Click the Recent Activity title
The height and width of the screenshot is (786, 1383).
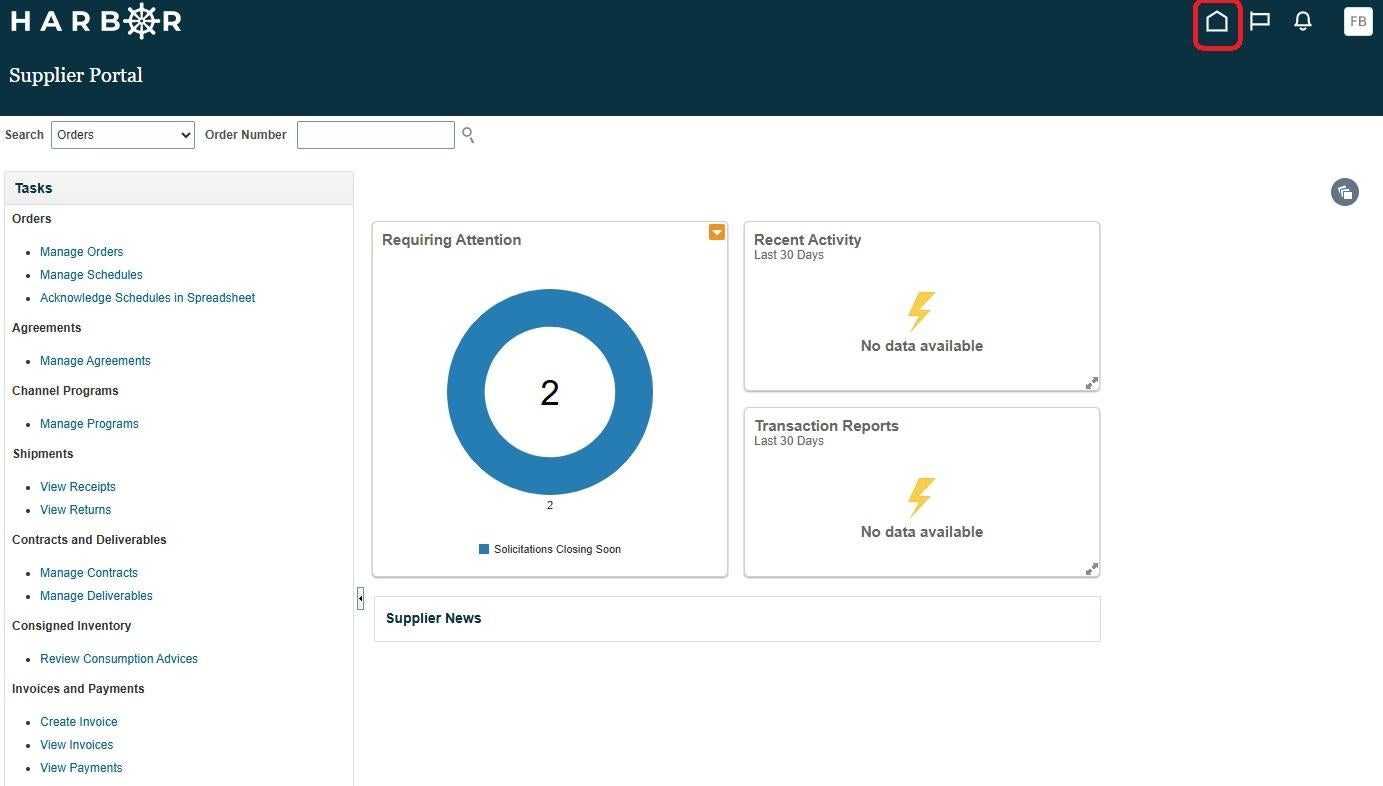click(x=808, y=240)
